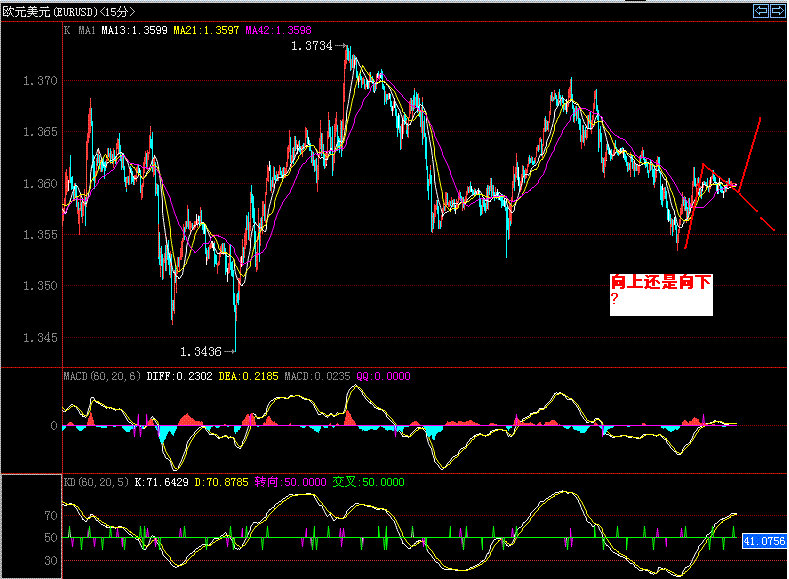This screenshot has height=579, width=789.
Task: Click the left arrow navigation icon
Action: 761,11
